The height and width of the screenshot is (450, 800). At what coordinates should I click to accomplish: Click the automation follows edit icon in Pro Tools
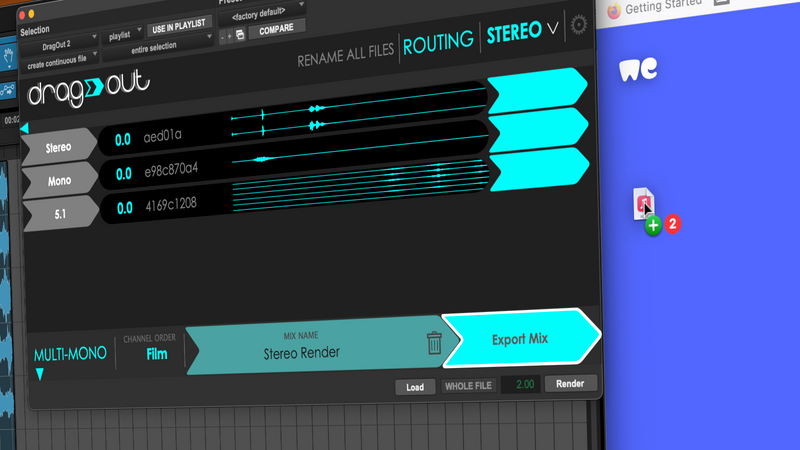(x=8, y=91)
